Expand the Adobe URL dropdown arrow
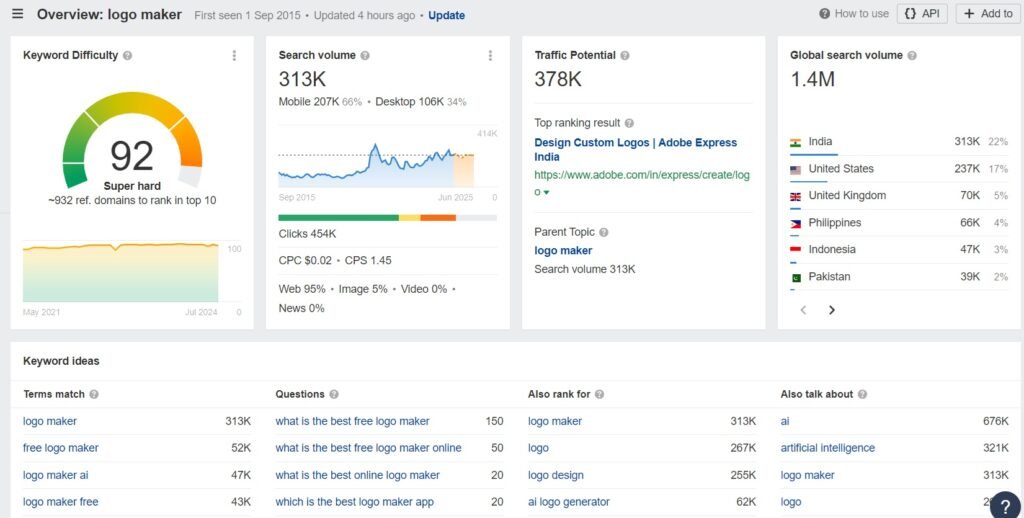 546,192
